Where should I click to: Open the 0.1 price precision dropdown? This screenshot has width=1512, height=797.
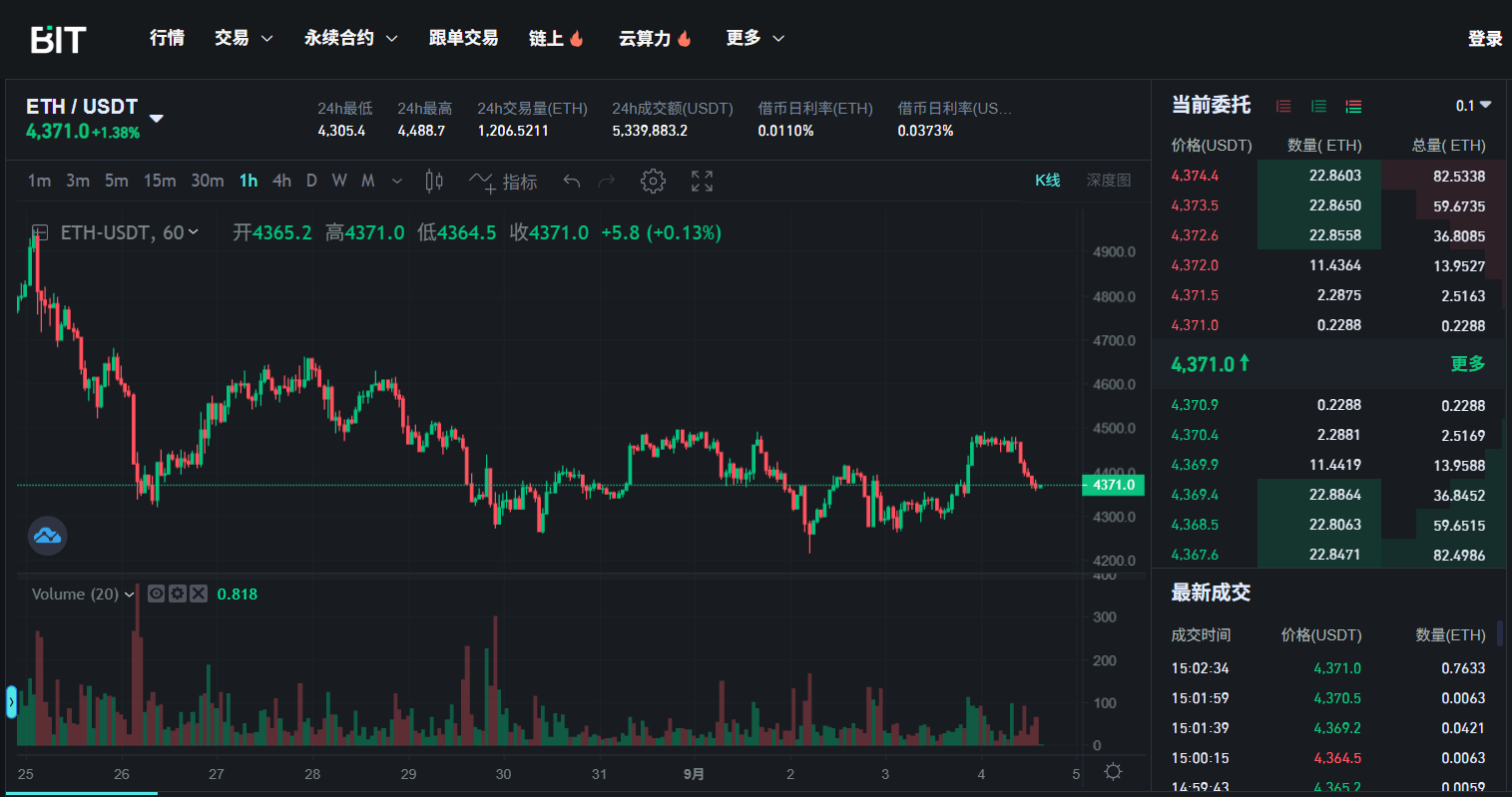pos(1473,106)
